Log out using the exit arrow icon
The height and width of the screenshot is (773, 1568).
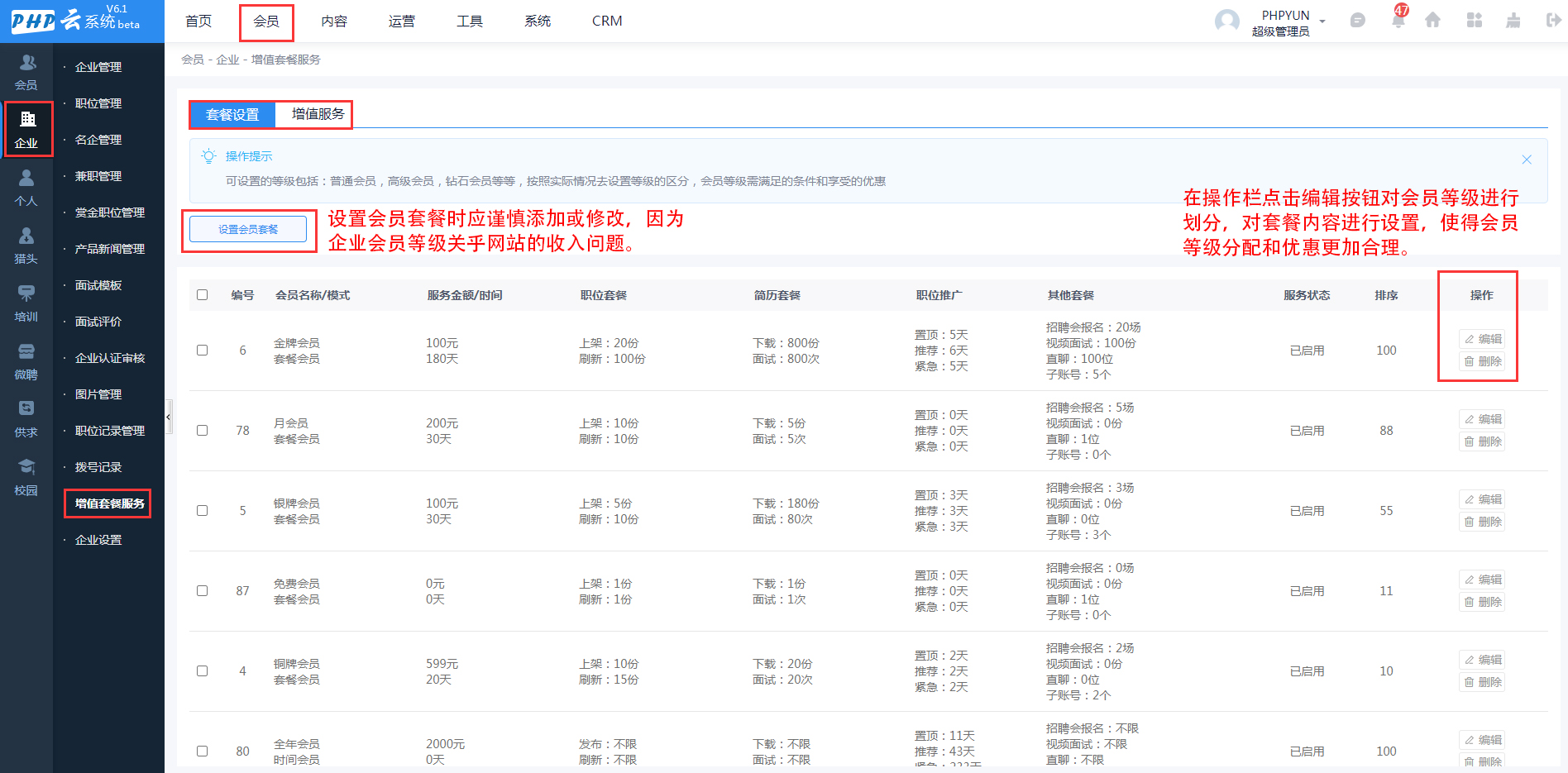1553,21
